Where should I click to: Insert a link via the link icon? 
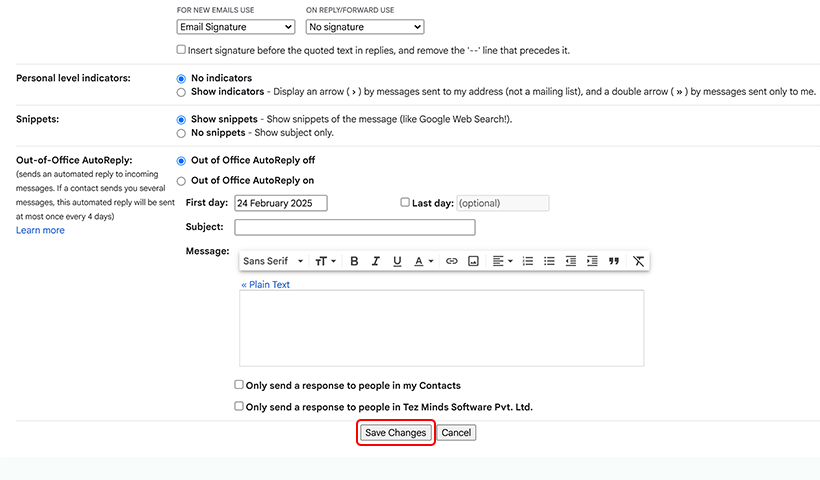tap(451, 261)
